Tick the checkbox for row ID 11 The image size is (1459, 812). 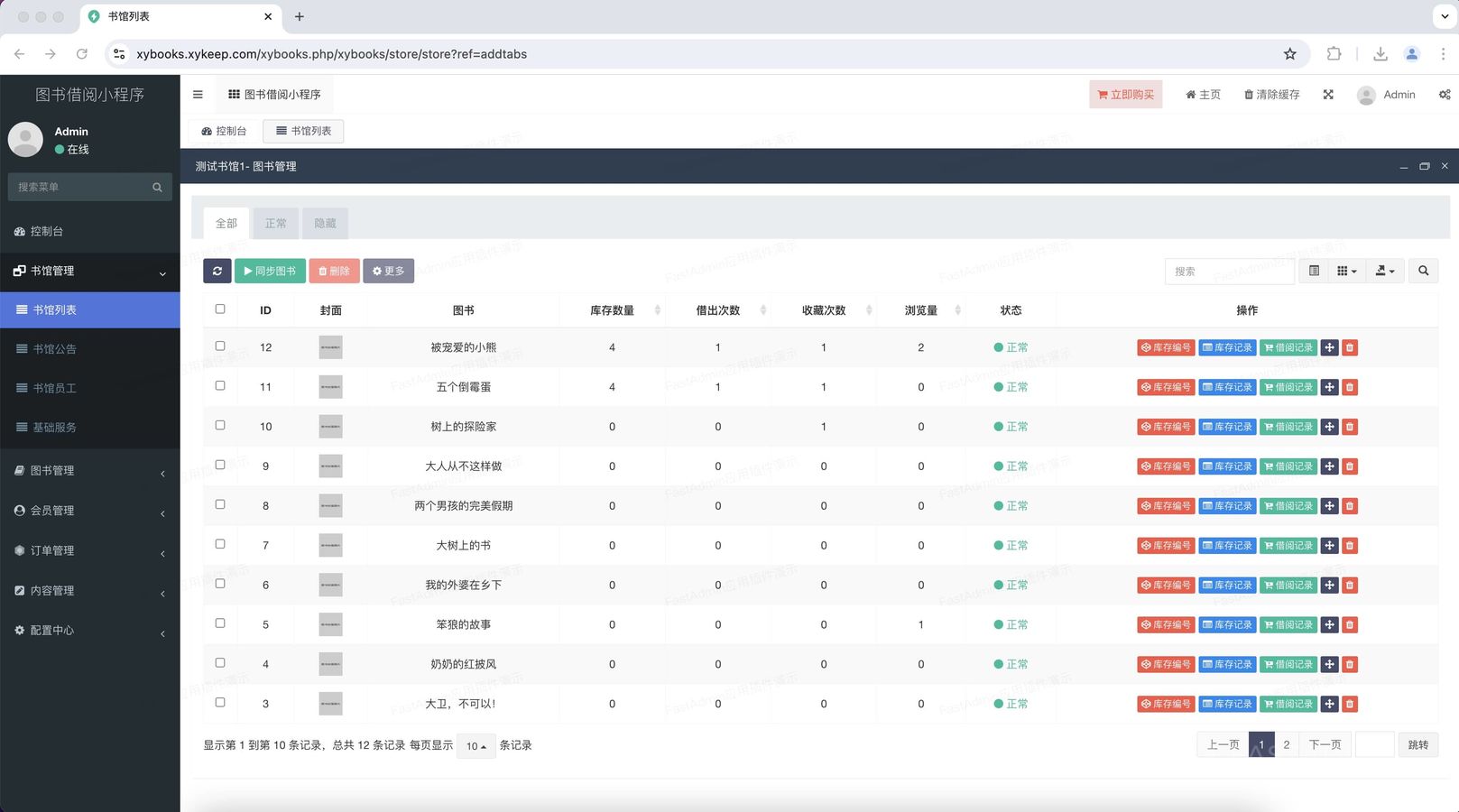coord(220,386)
